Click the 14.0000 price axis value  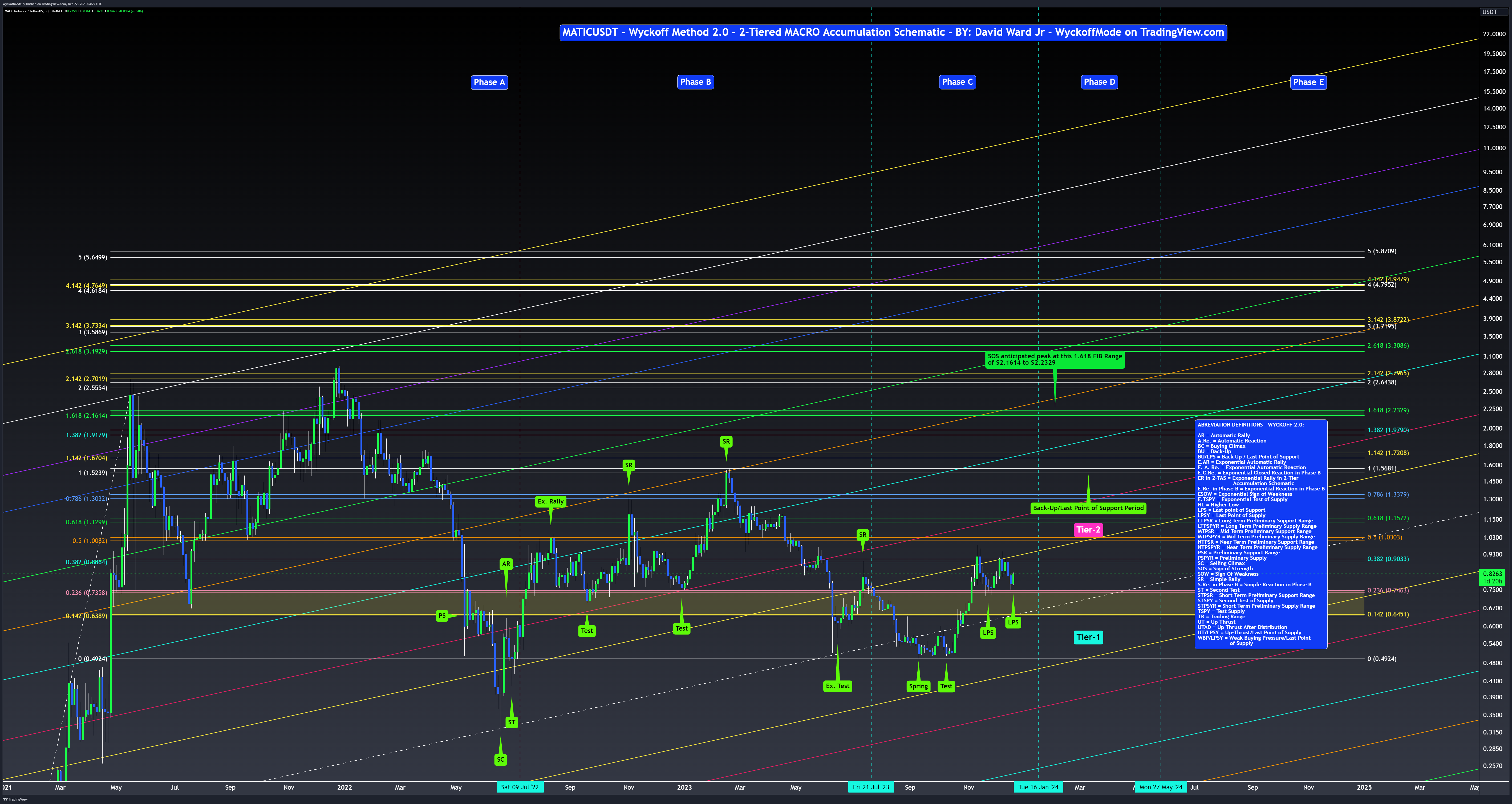pyautogui.click(x=1494, y=109)
